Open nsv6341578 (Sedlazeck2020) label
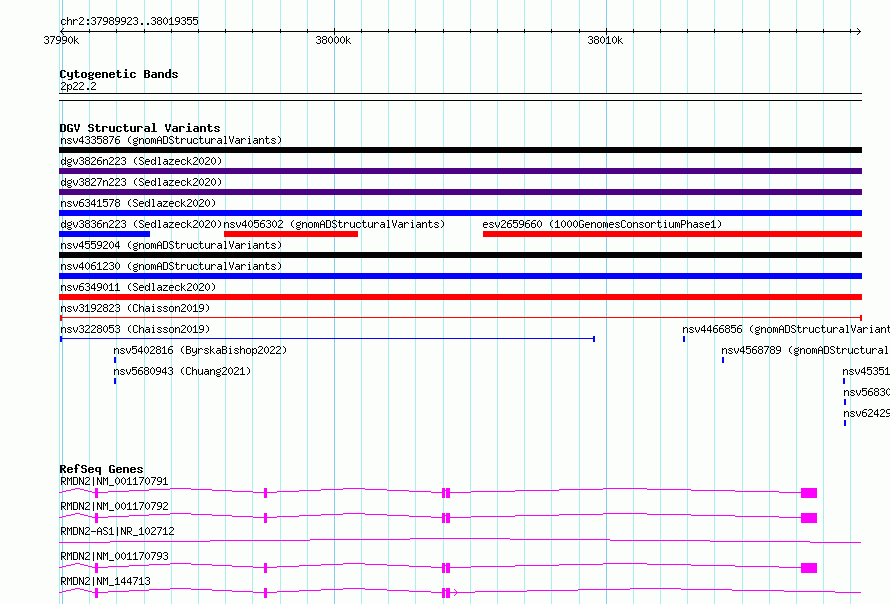890x604 pixels. 138,203
